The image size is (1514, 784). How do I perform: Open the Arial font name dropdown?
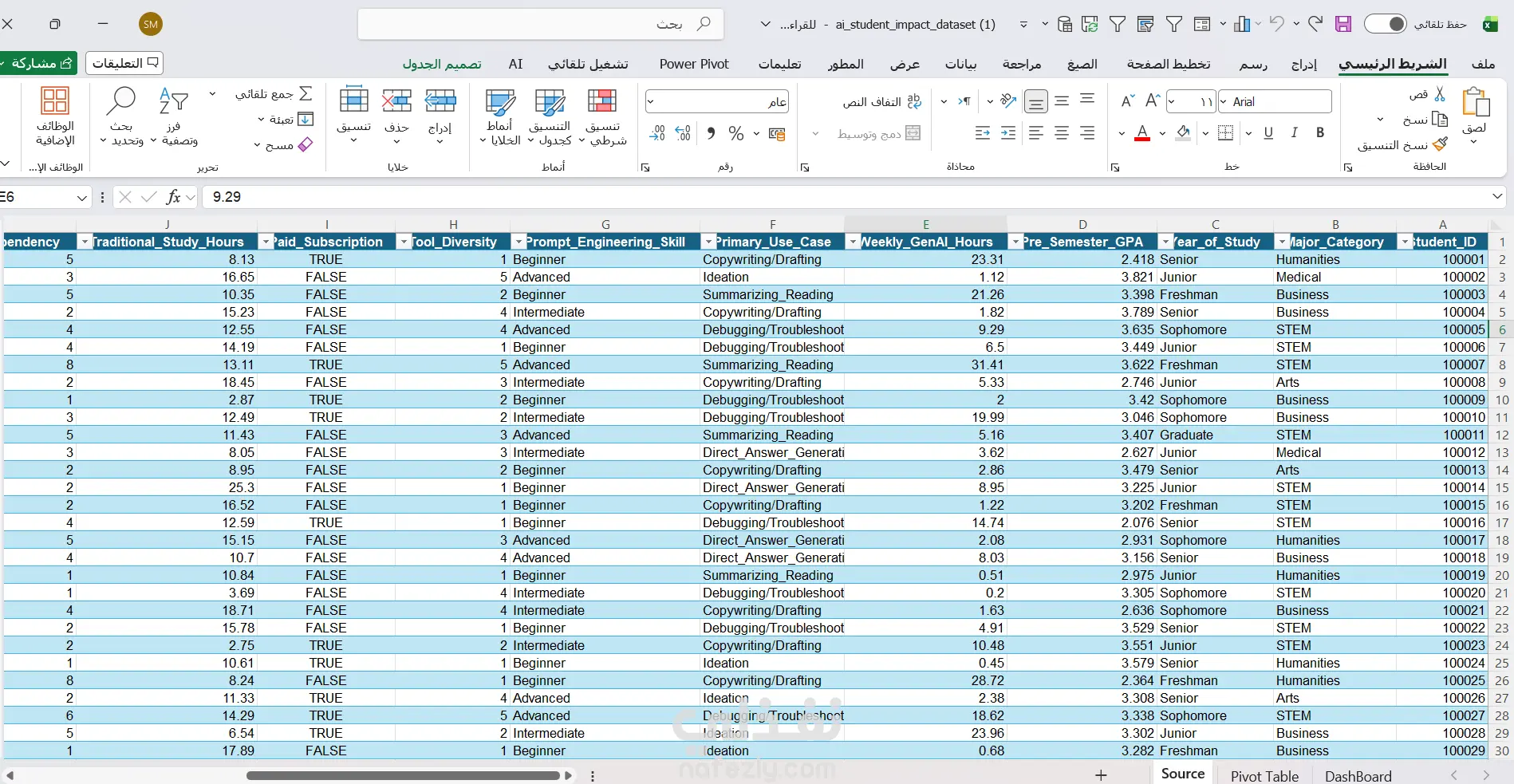pos(1224,101)
